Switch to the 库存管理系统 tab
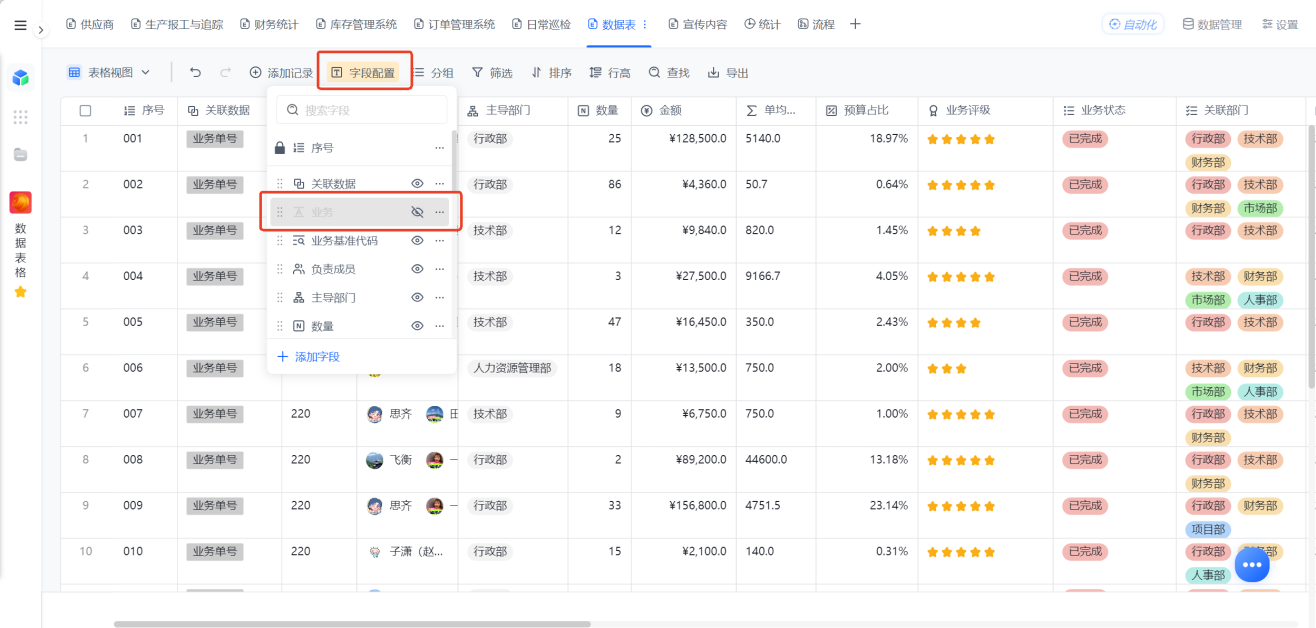 (356, 24)
